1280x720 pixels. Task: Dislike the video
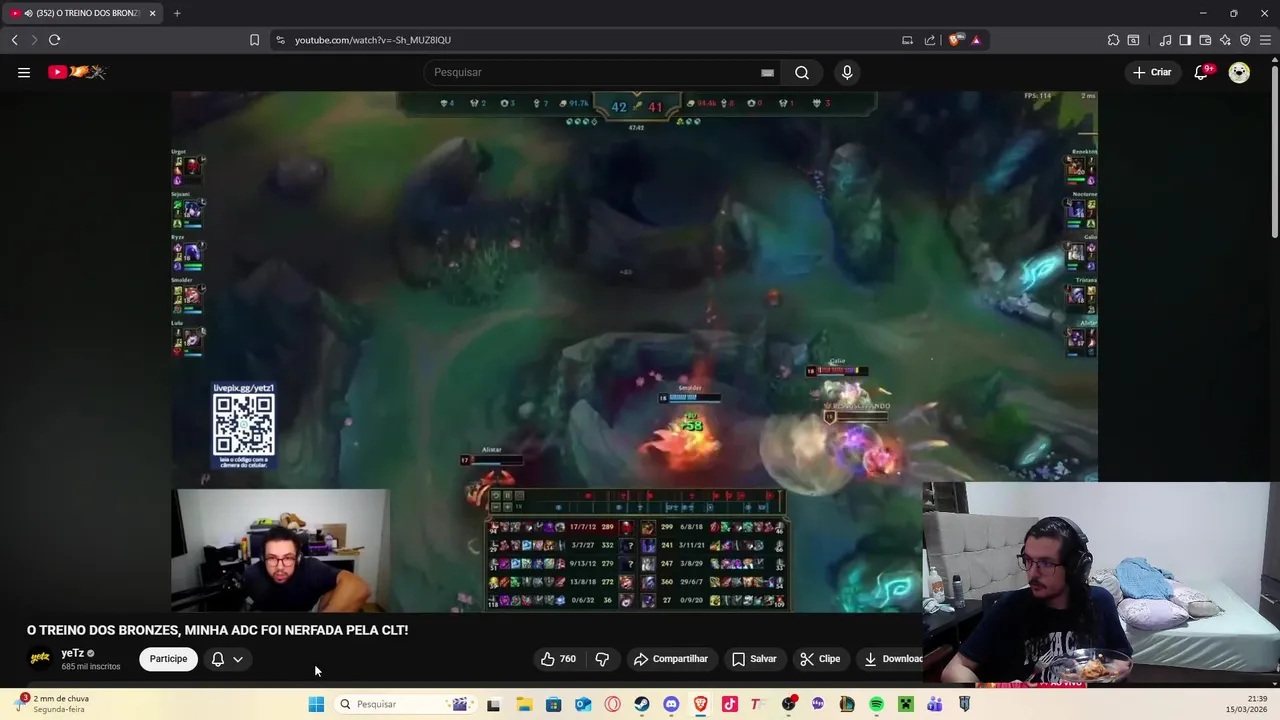point(602,659)
